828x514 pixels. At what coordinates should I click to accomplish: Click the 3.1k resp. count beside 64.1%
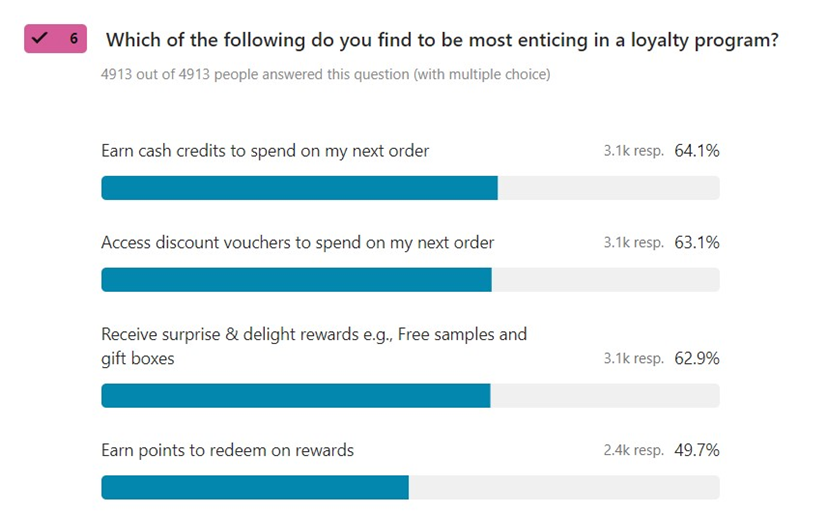coord(634,151)
